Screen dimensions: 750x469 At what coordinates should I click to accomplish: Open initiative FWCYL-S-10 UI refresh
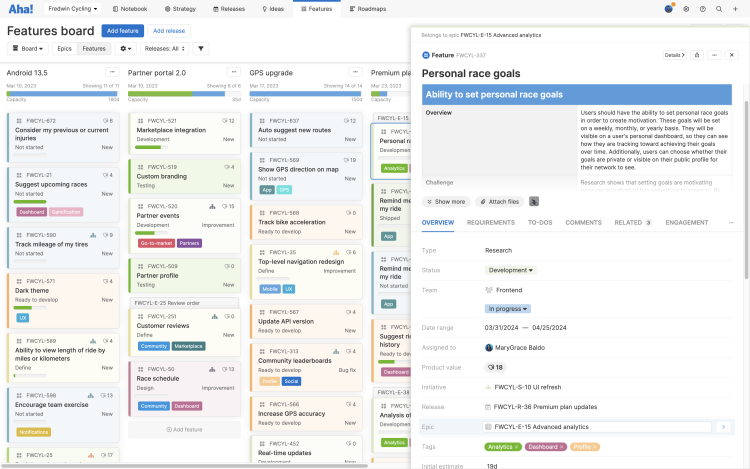pyautogui.click(x=523, y=387)
